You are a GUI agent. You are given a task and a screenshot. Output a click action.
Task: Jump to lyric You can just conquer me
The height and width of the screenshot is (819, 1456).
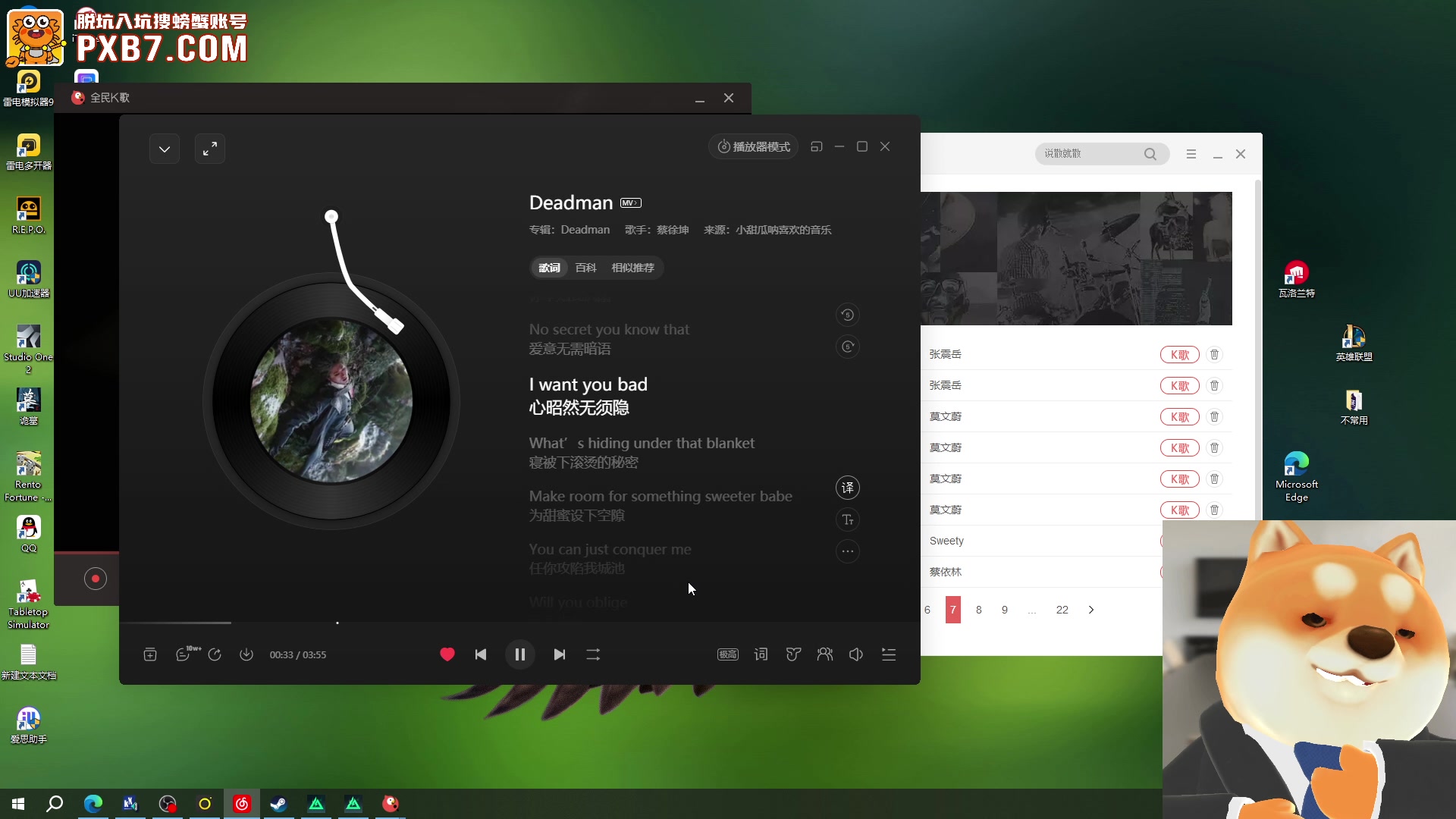[610, 550]
